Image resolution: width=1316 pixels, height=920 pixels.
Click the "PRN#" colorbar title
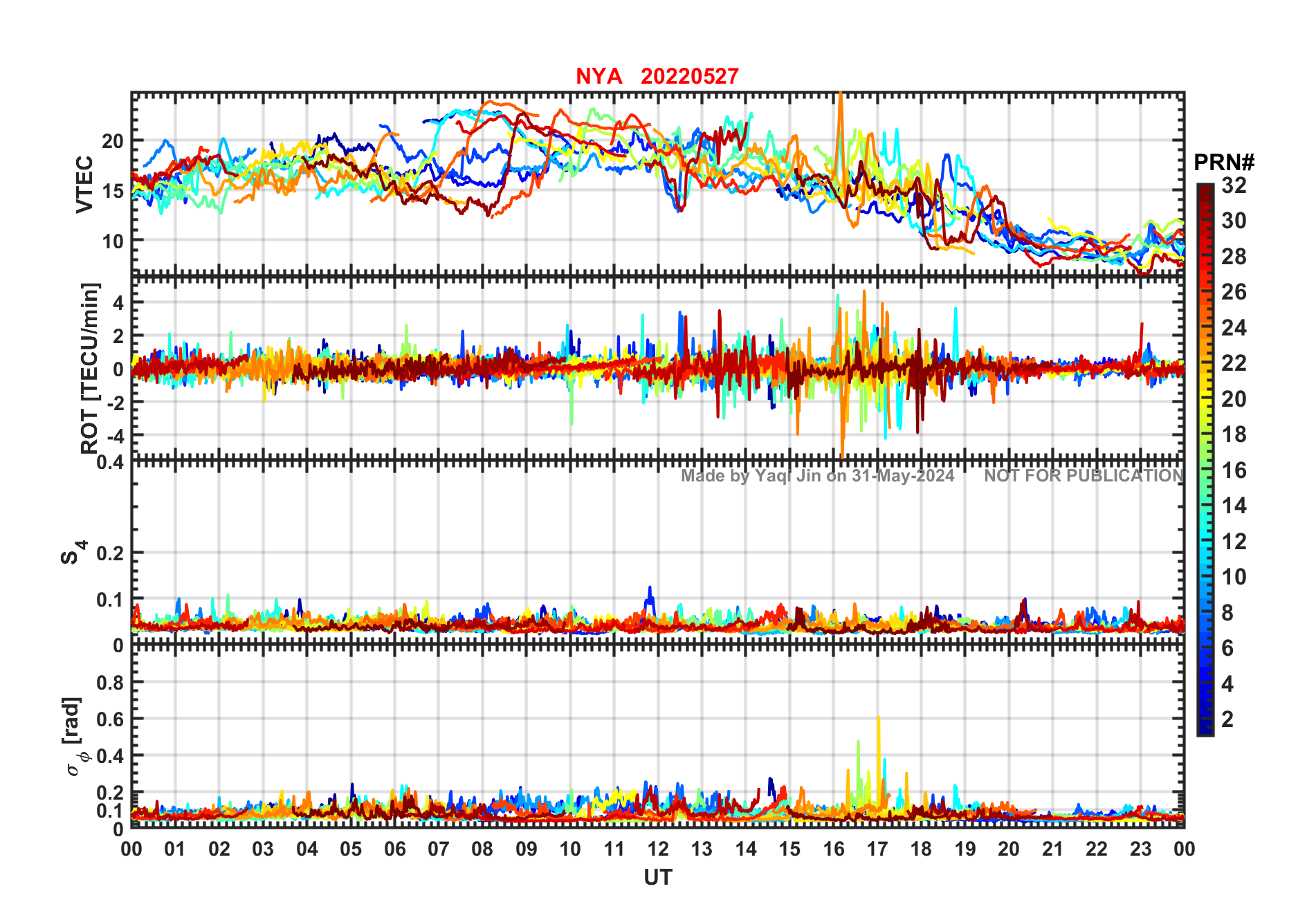pos(1224,163)
